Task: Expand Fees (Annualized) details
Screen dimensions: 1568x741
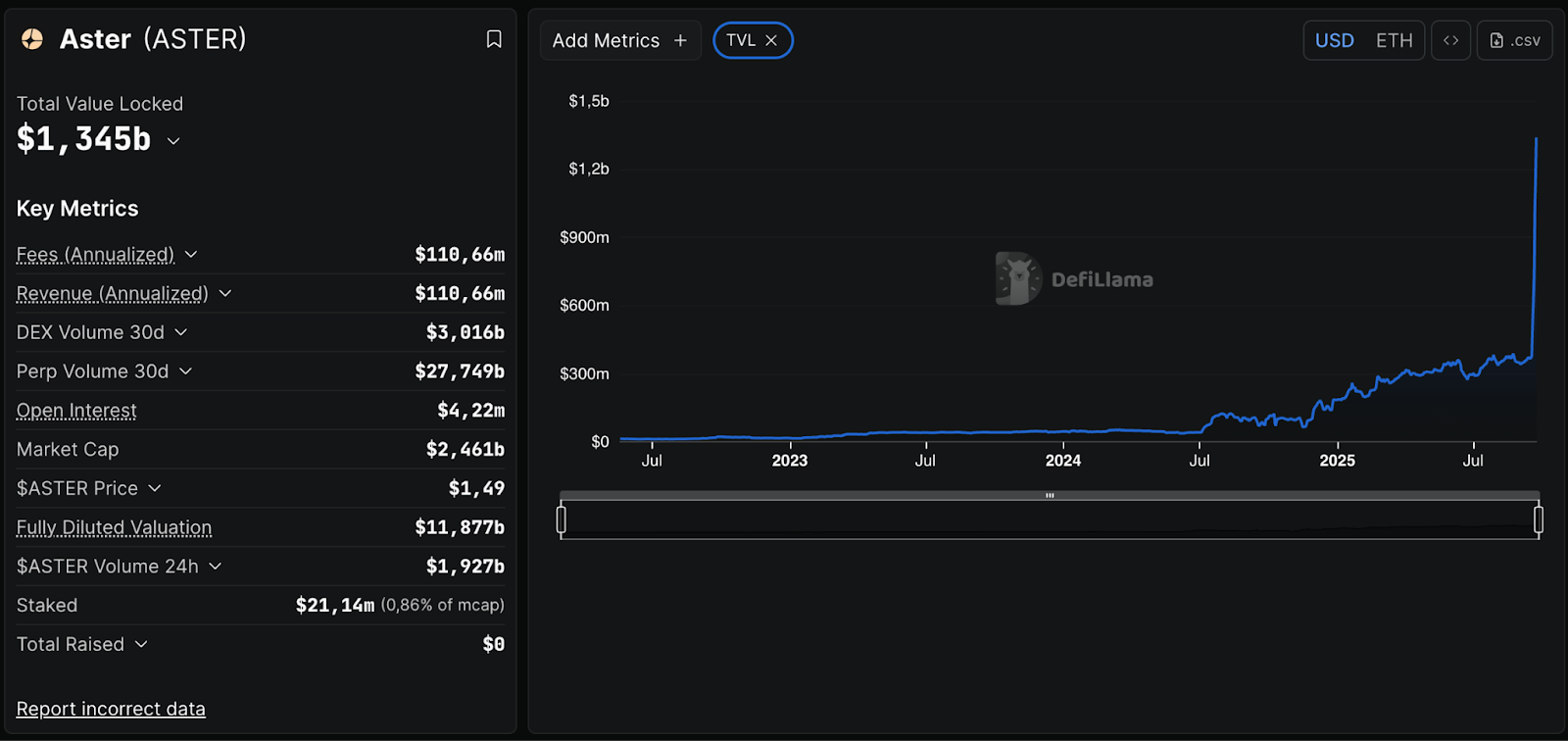Action: pyautogui.click(x=191, y=255)
